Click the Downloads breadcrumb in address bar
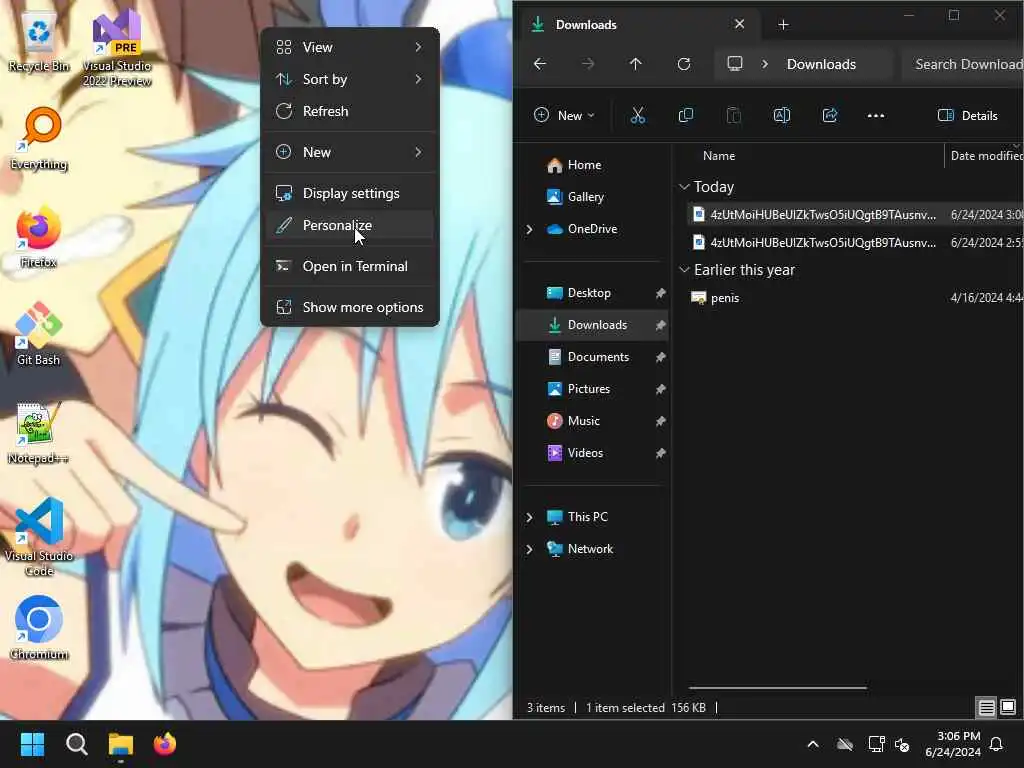Viewport: 1024px width, 768px height. coord(821,64)
